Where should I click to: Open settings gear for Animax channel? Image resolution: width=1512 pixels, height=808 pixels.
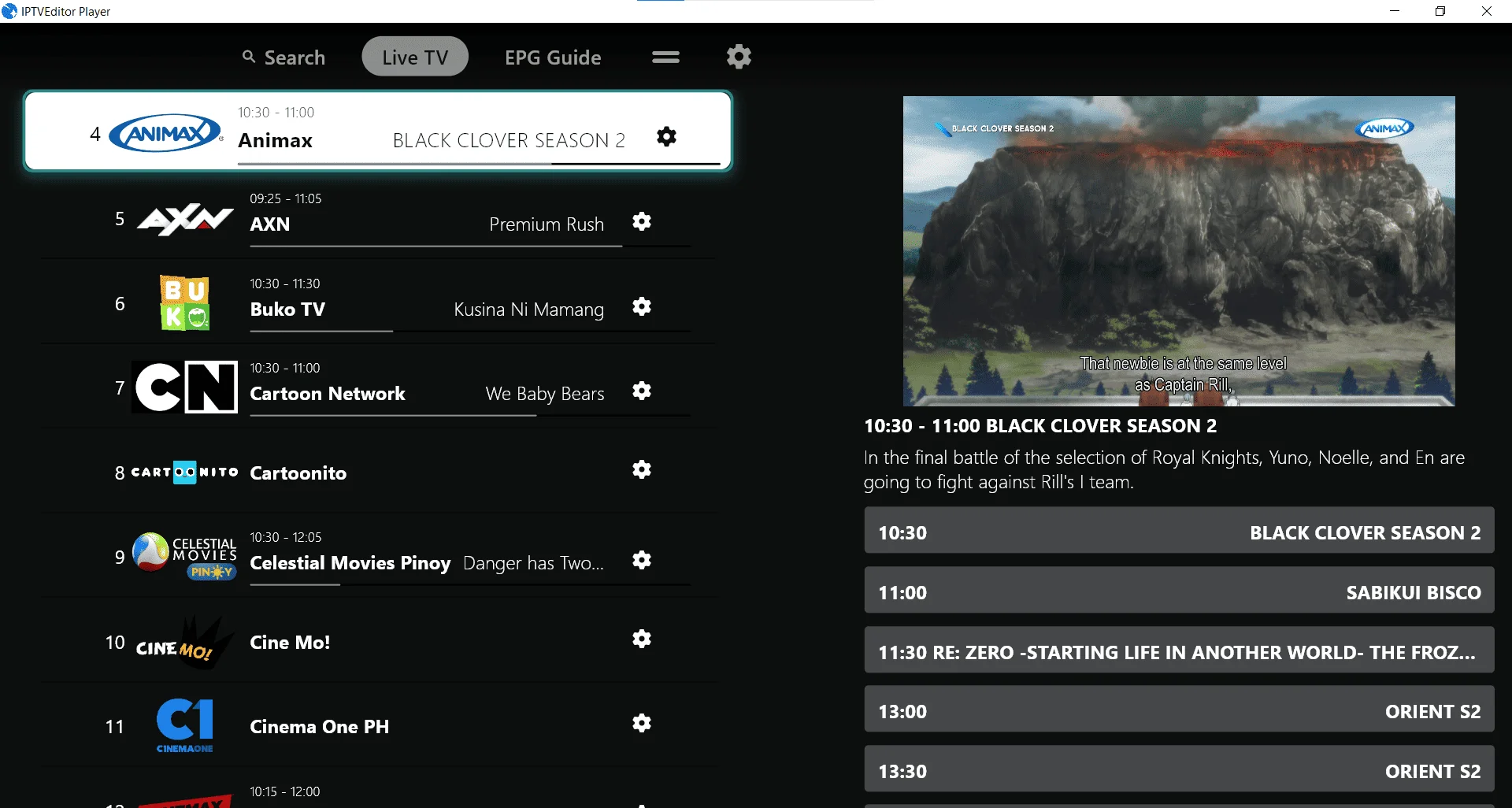pyautogui.click(x=666, y=136)
